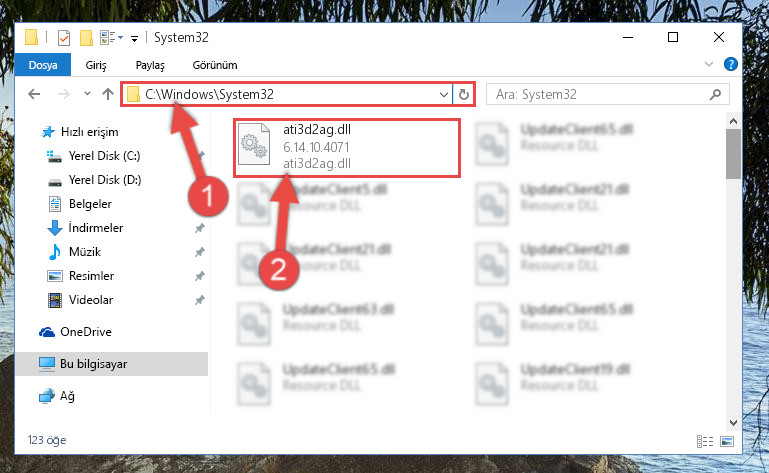Open Help with the question mark icon
Image resolution: width=769 pixels, height=473 pixels.
click(x=731, y=64)
